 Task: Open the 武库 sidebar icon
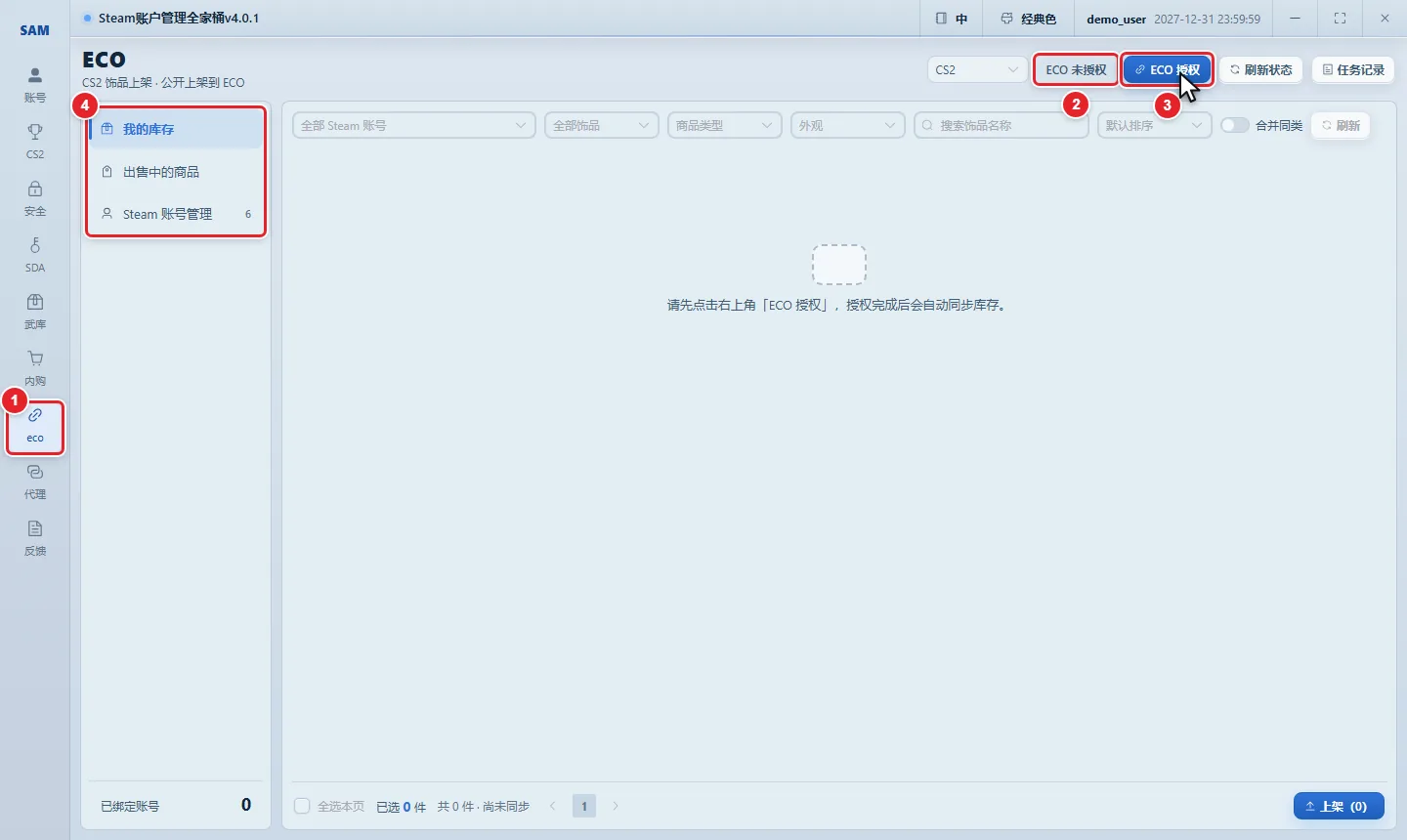[x=35, y=312]
